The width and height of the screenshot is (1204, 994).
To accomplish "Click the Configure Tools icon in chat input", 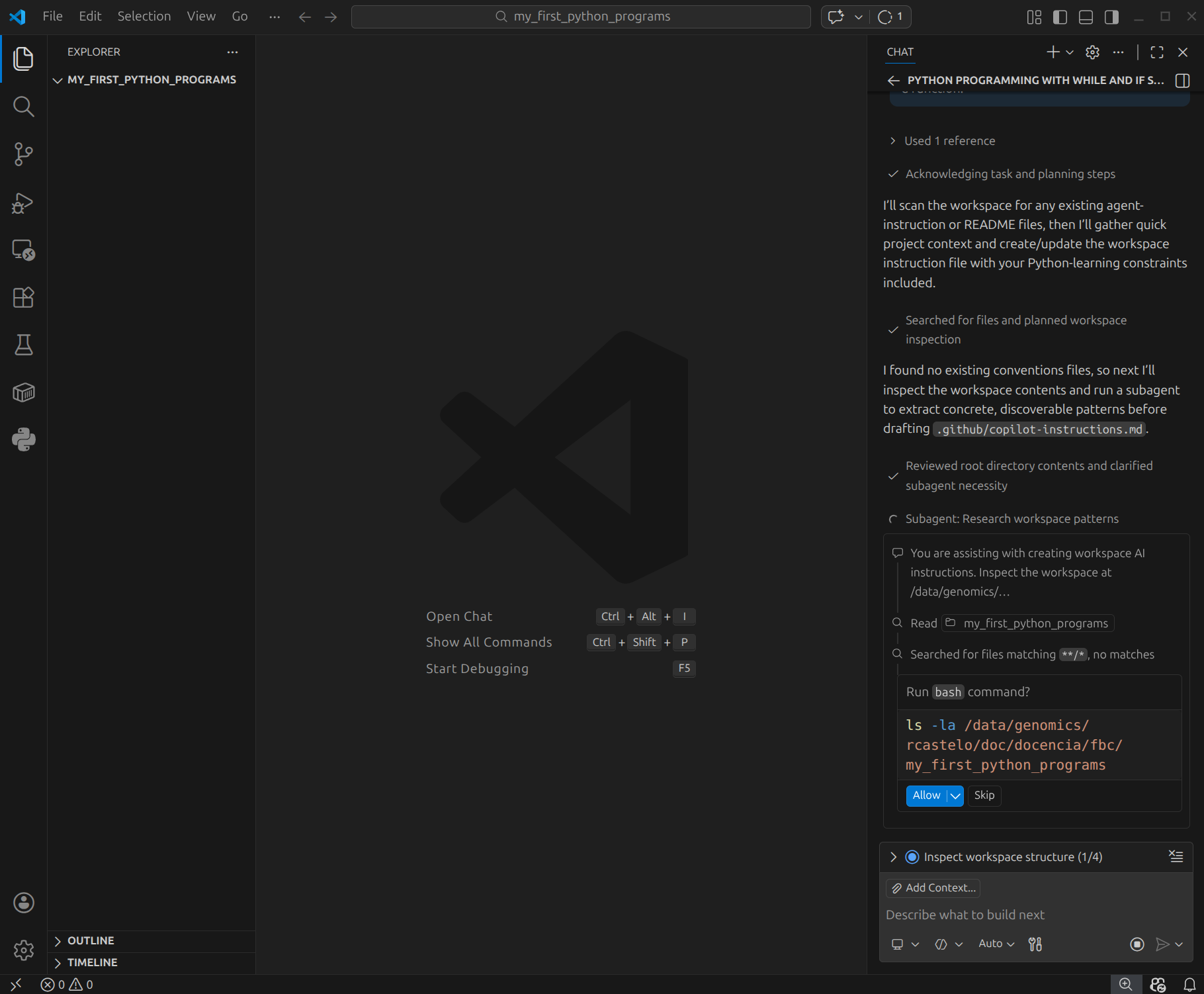I will point(1035,944).
